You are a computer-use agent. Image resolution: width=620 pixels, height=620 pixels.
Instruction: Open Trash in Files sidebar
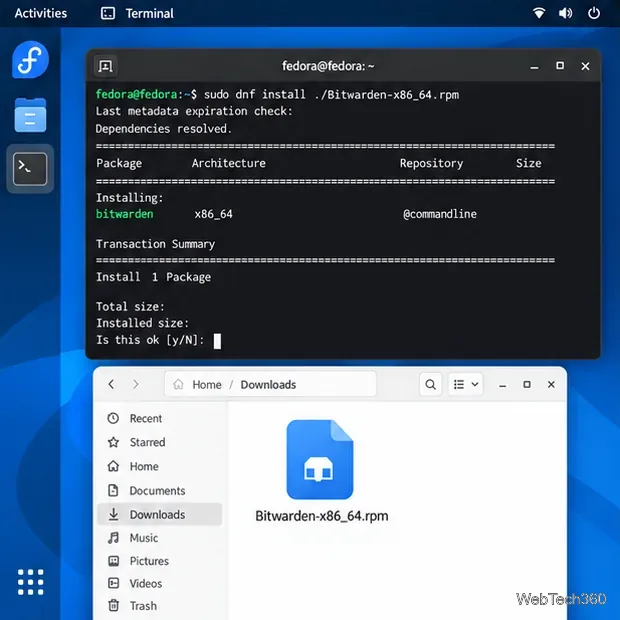(x=159, y=606)
